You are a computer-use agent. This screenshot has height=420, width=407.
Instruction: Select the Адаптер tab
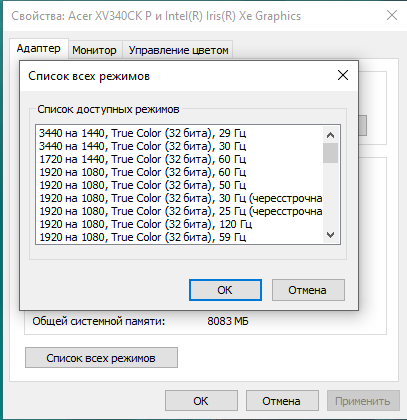point(39,48)
